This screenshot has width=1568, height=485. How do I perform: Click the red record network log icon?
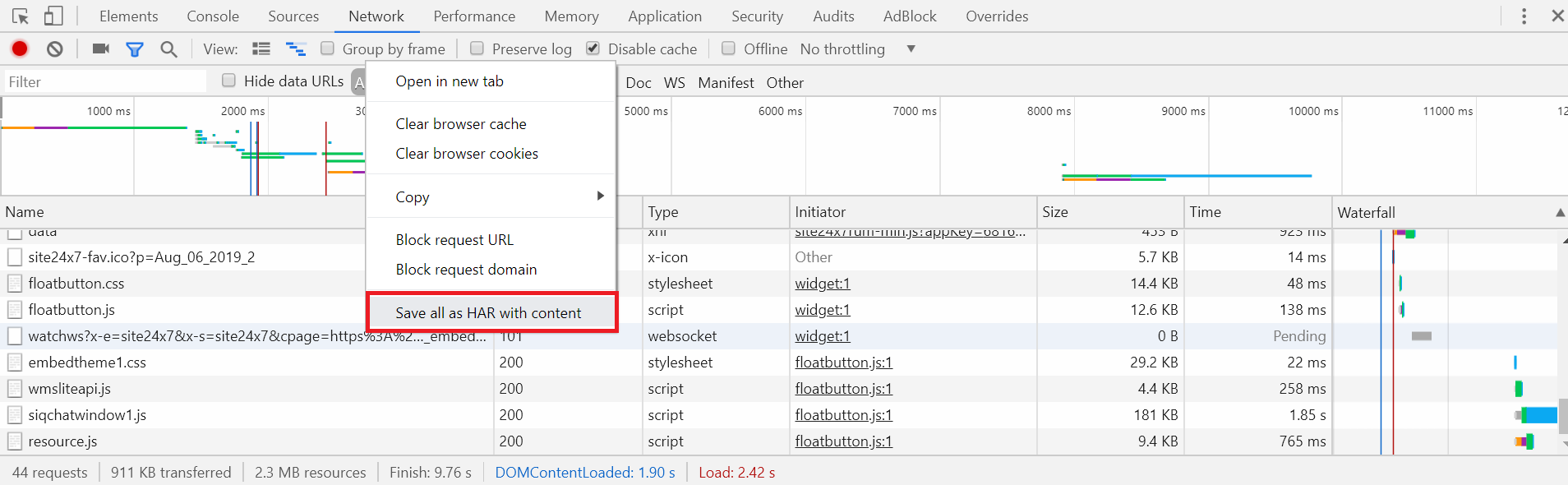(20, 49)
